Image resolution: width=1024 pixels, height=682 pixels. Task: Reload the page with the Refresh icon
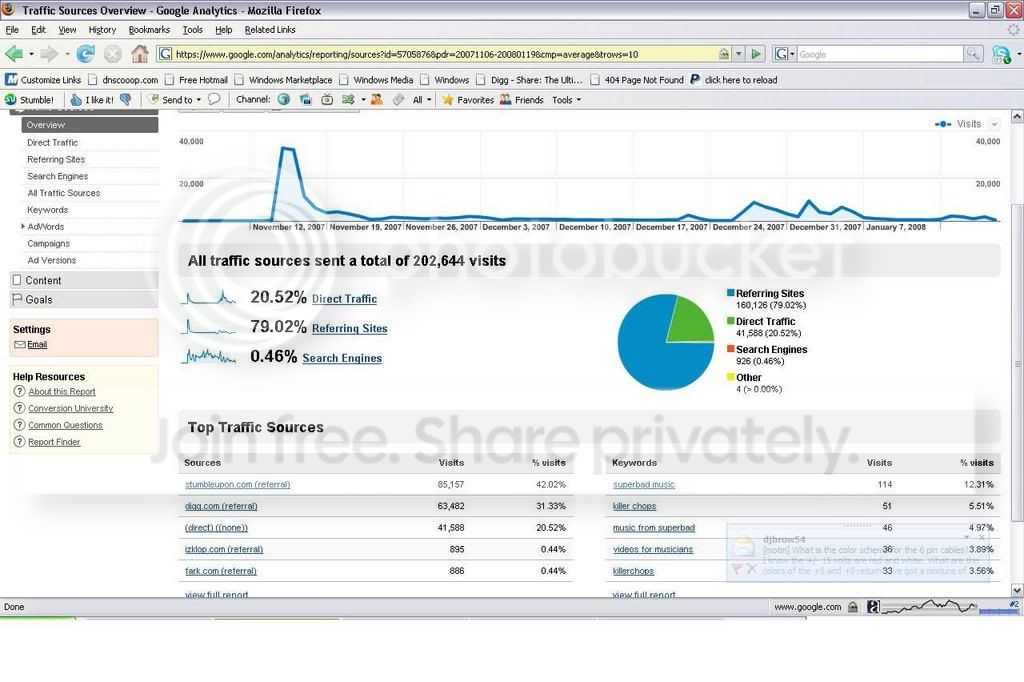(x=86, y=54)
